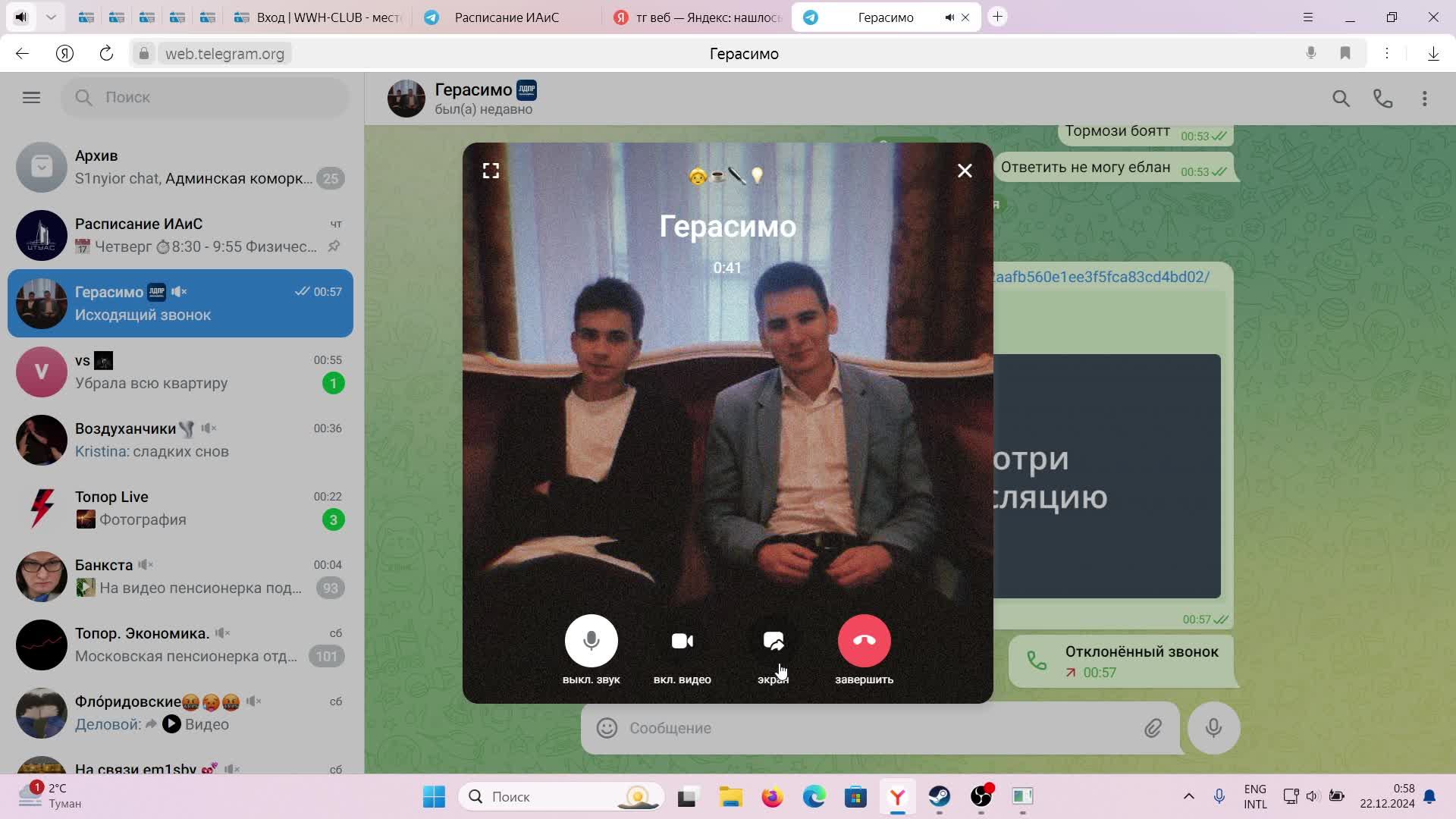Click the voice message microphone button
The image size is (1456, 819).
click(x=1213, y=729)
